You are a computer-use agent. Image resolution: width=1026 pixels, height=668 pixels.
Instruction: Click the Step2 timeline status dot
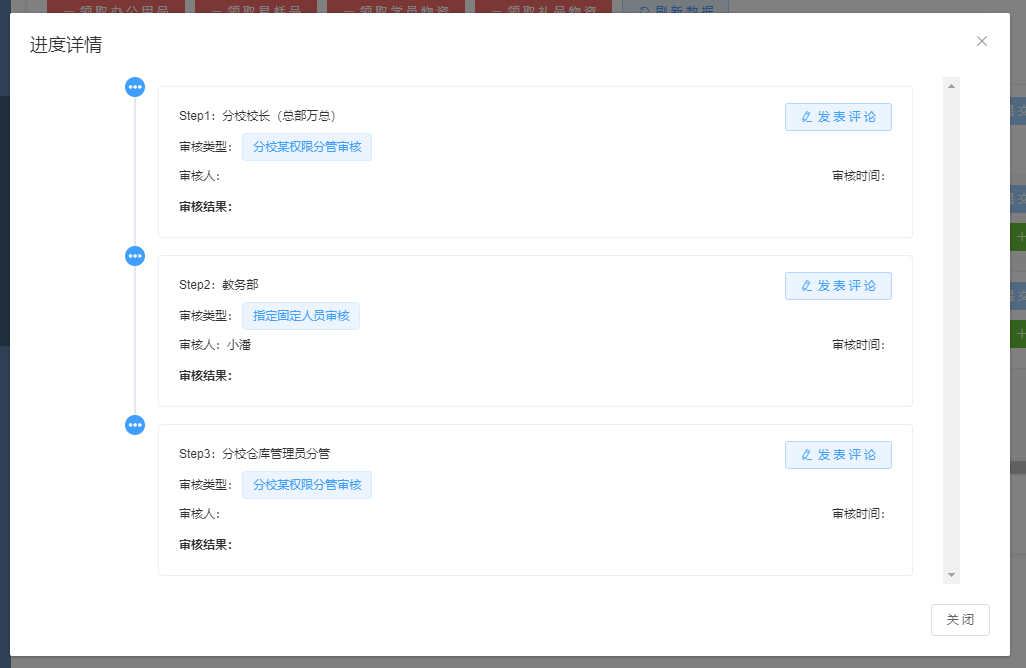coord(135,256)
